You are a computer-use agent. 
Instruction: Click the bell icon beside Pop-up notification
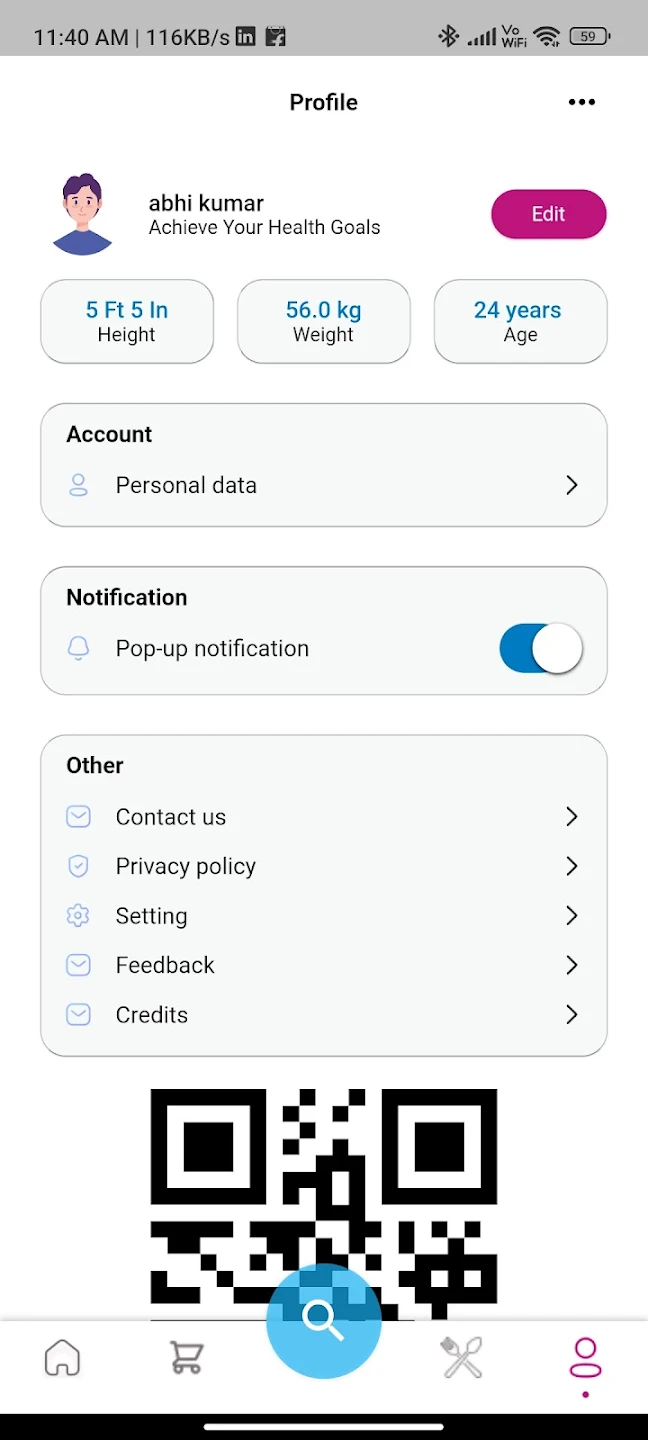pyautogui.click(x=78, y=649)
